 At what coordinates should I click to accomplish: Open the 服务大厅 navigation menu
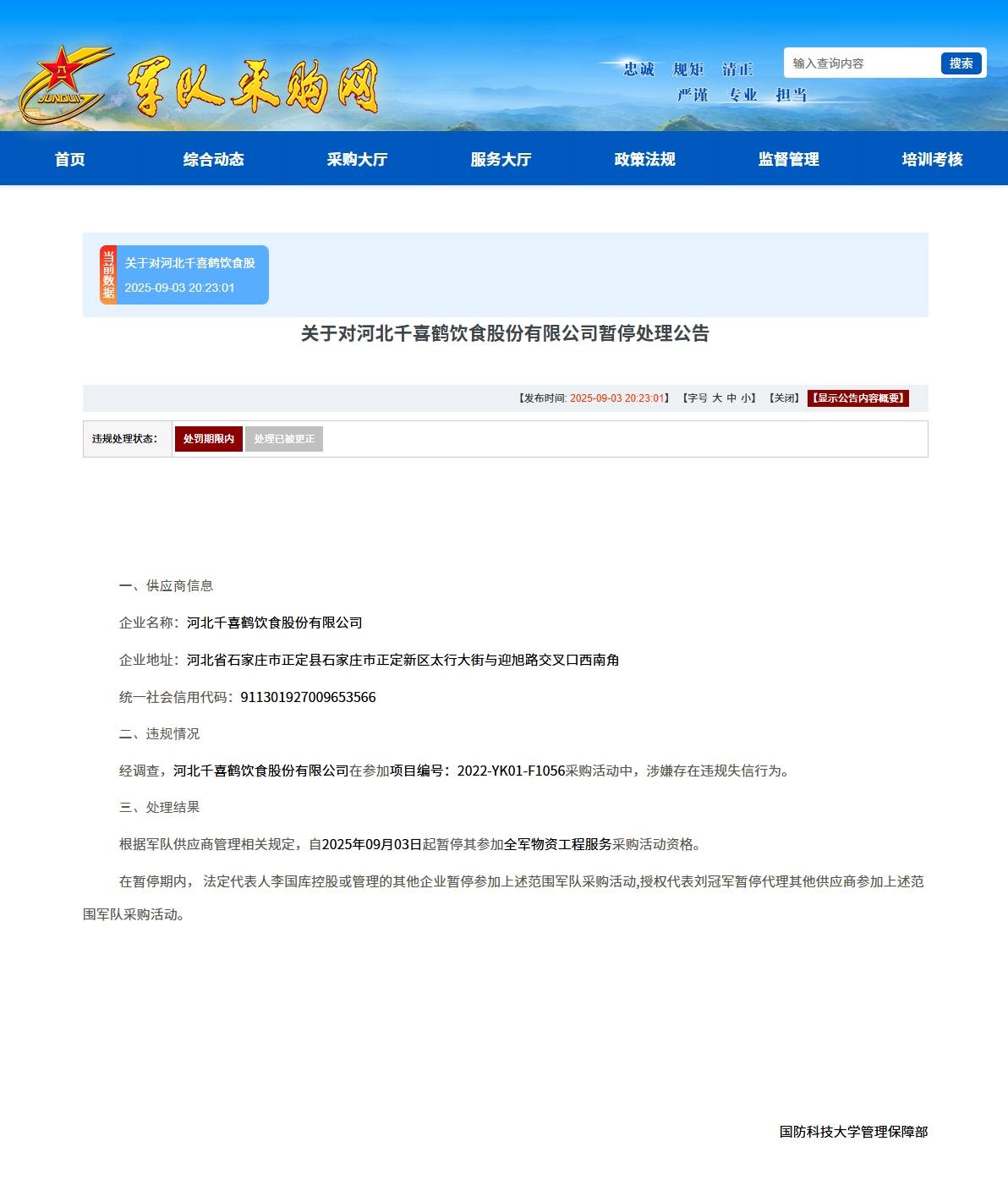501,159
